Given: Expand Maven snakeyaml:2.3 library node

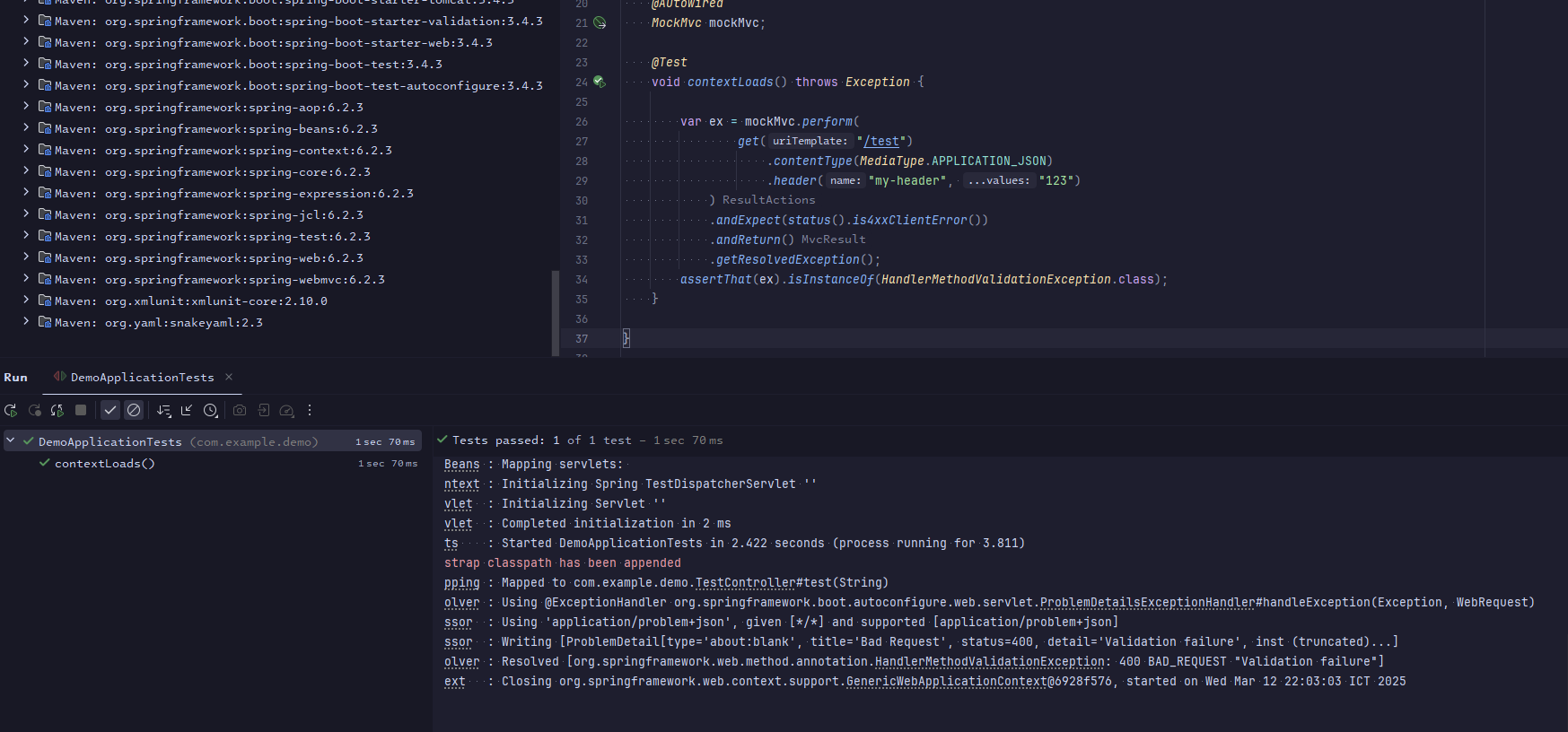Looking at the screenshot, I should (25, 322).
